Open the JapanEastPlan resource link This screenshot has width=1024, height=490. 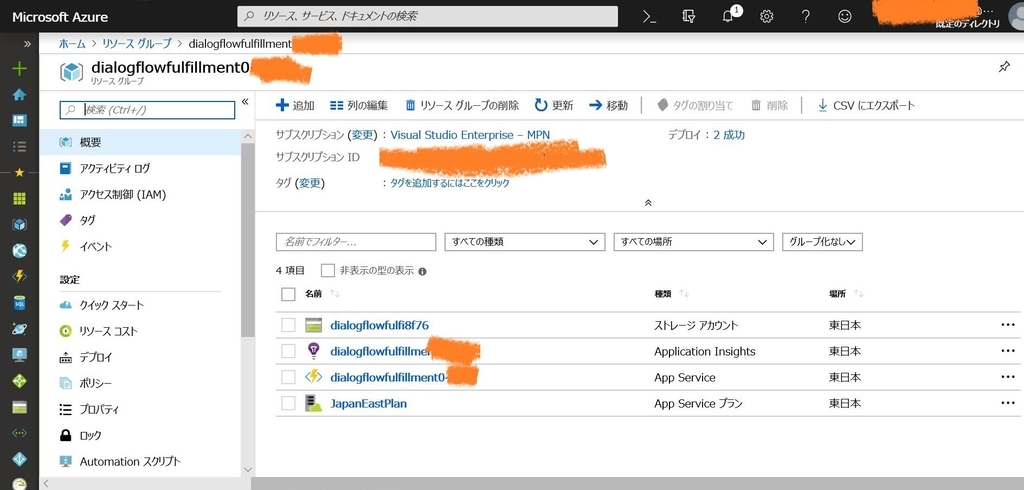pyautogui.click(x=368, y=404)
